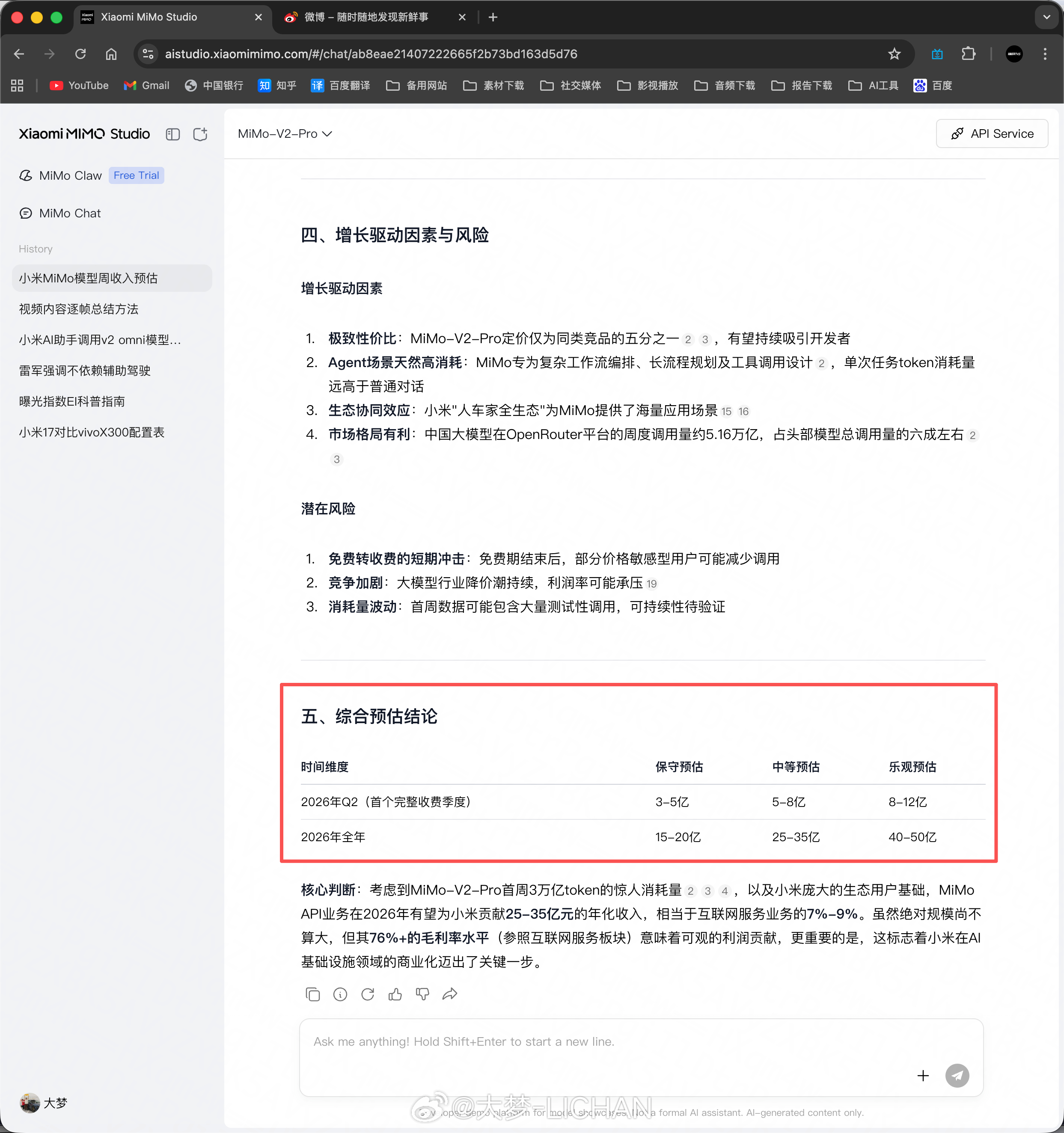Click the API Service button
Image resolution: width=1064 pixels, height=1133 pixels.
pos(992,134)
